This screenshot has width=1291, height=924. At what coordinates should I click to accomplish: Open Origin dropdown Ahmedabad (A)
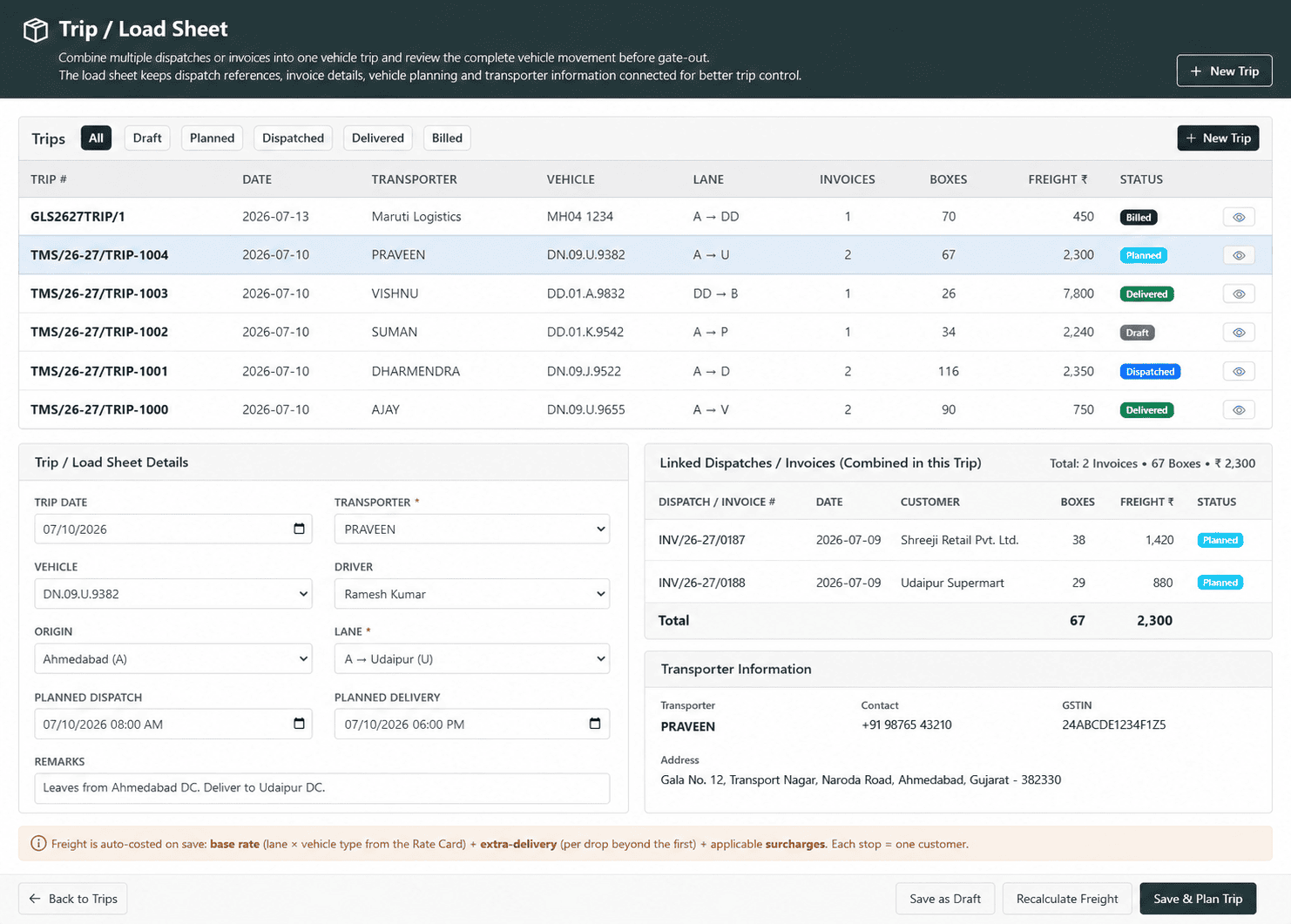click(173, 658)
